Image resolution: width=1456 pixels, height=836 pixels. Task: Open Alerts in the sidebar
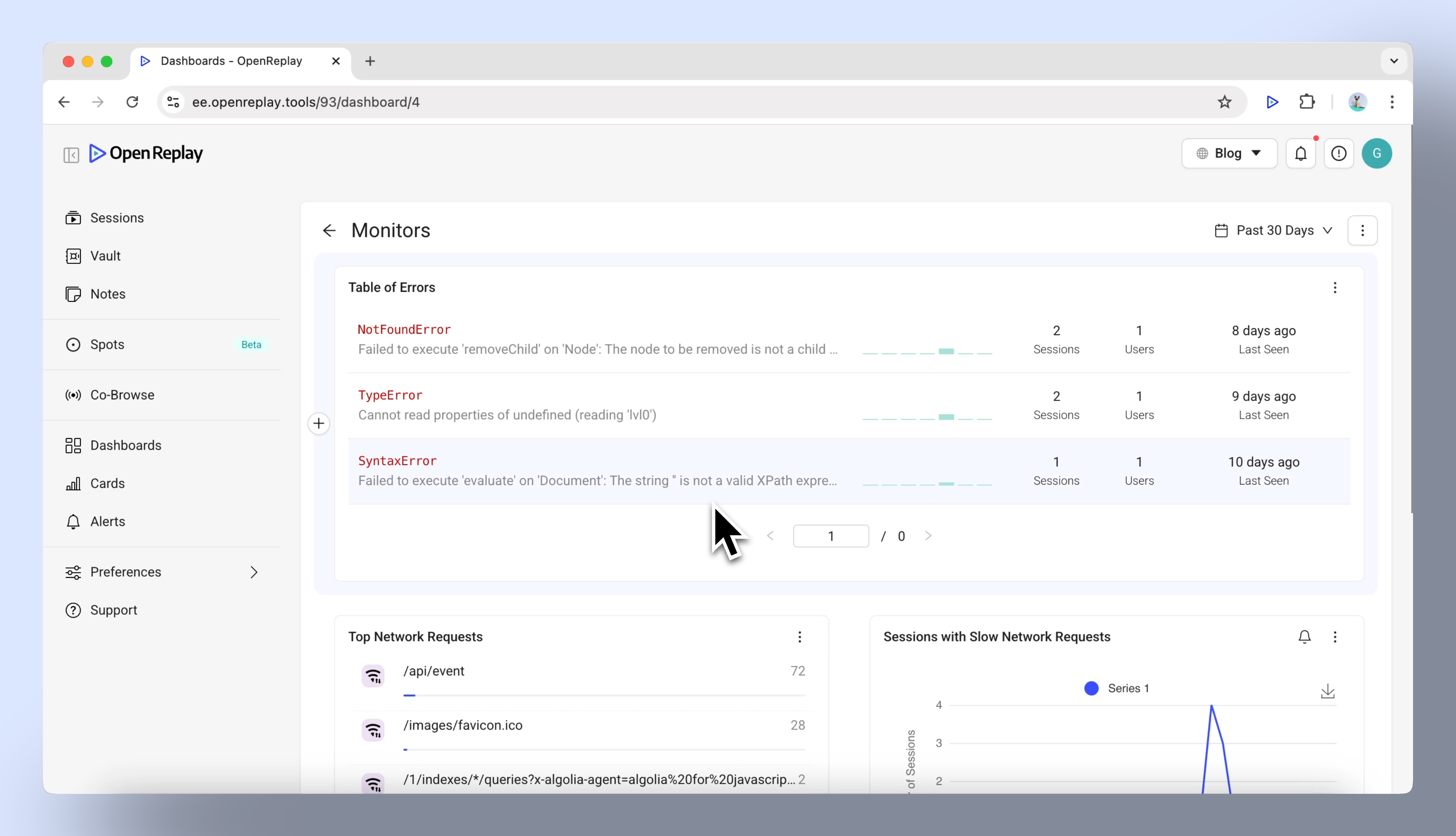coord(162,521)
